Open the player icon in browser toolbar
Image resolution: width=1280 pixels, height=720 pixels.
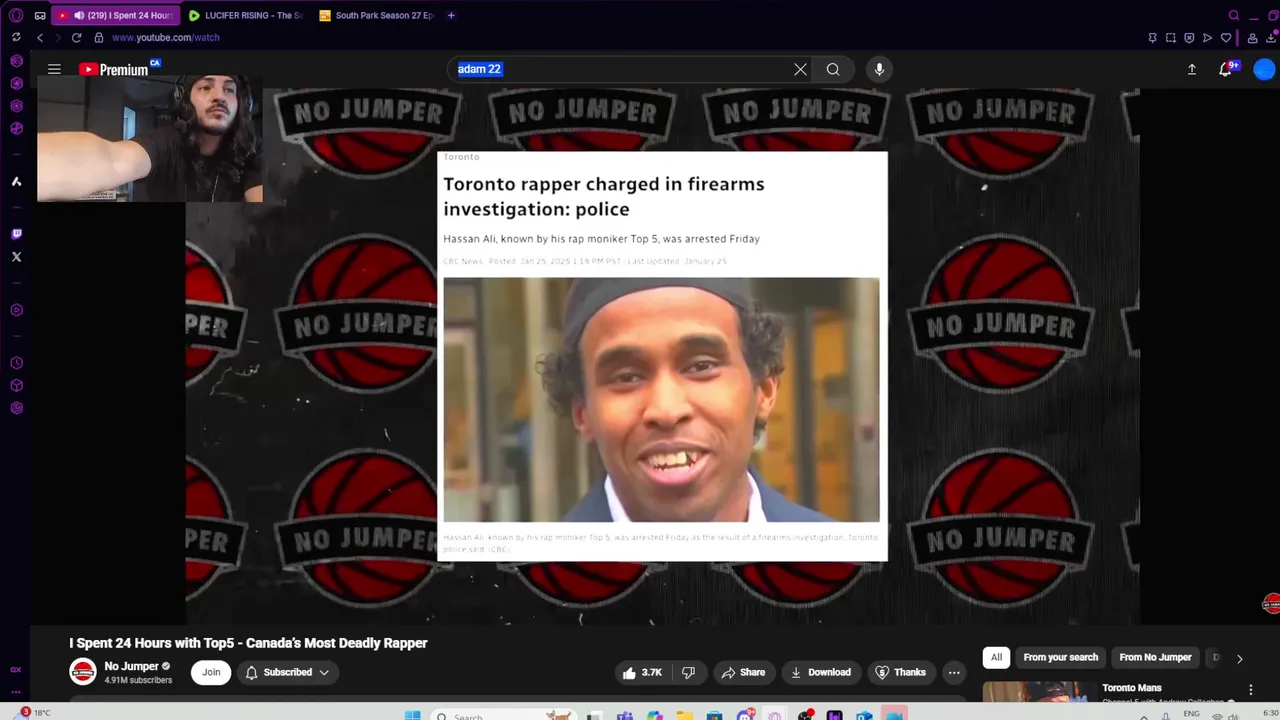(1207, 38)
